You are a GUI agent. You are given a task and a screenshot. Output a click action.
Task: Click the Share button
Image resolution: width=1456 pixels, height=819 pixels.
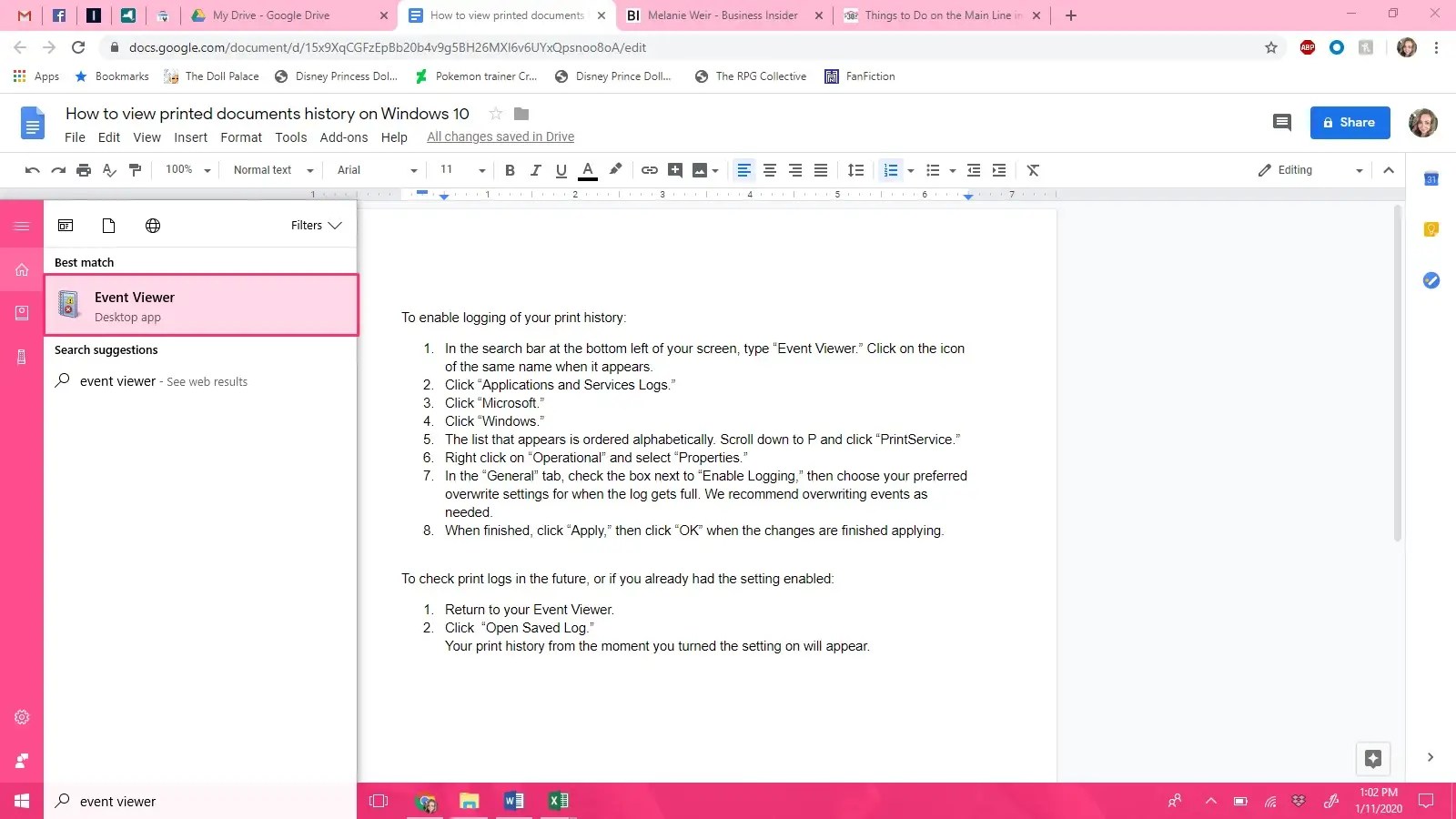pos(1350,122)
